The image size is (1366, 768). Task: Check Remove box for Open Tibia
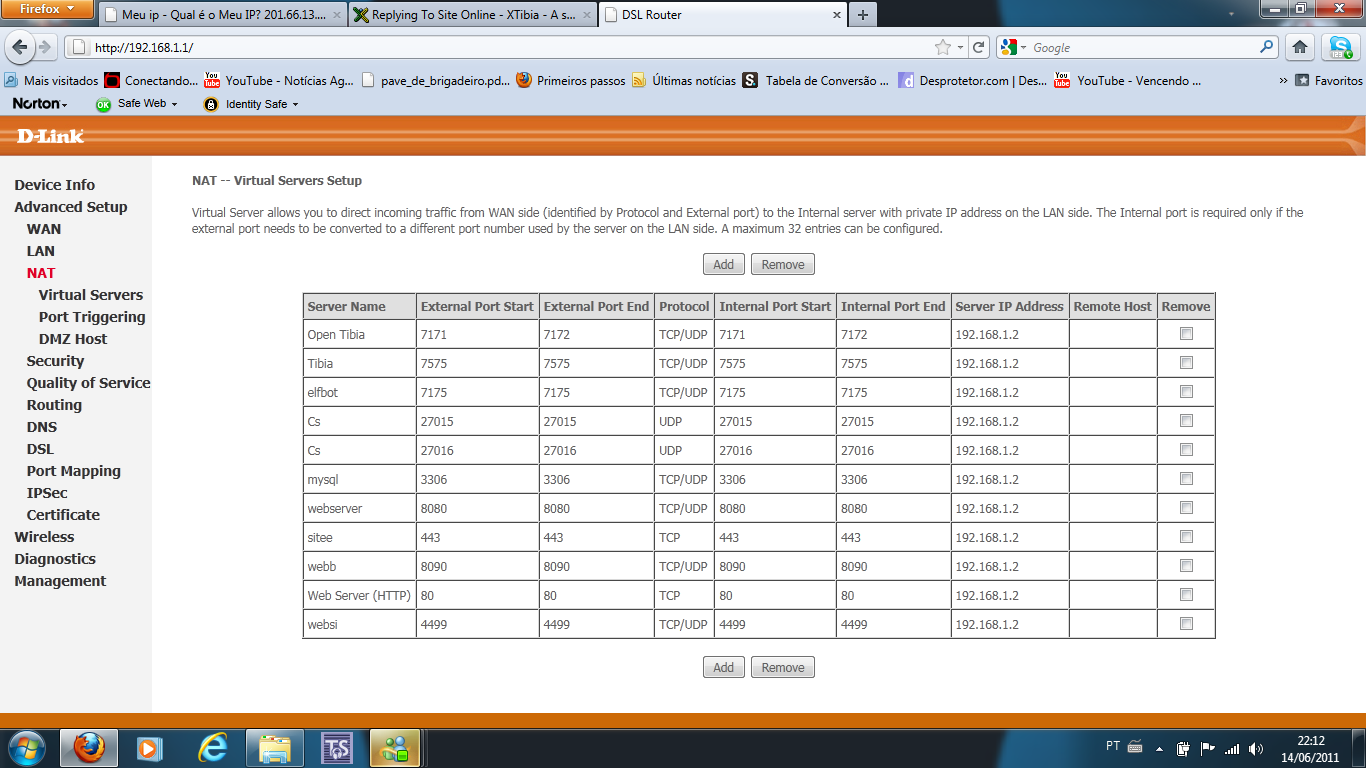click(x=1187, y=334)
